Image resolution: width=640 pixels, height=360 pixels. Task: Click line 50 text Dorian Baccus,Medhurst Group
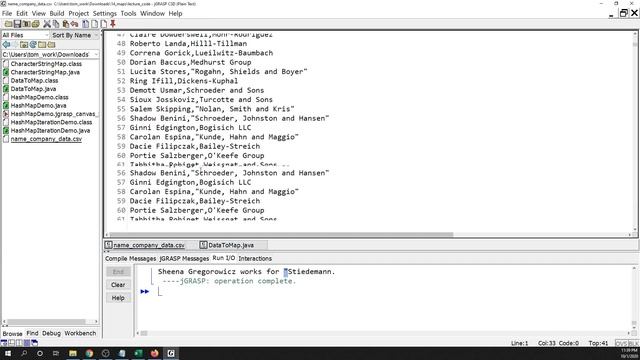[x=190, y=62]
